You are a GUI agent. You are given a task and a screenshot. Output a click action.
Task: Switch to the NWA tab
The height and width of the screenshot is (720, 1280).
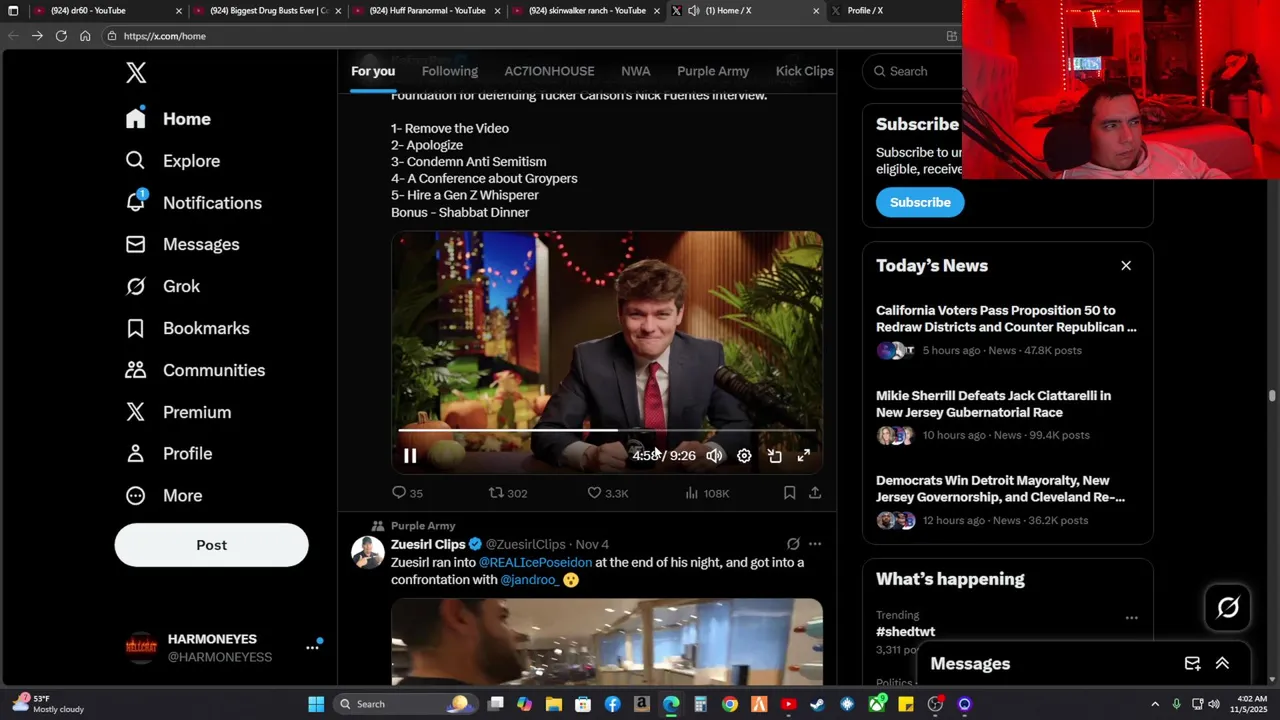point(636,71)
